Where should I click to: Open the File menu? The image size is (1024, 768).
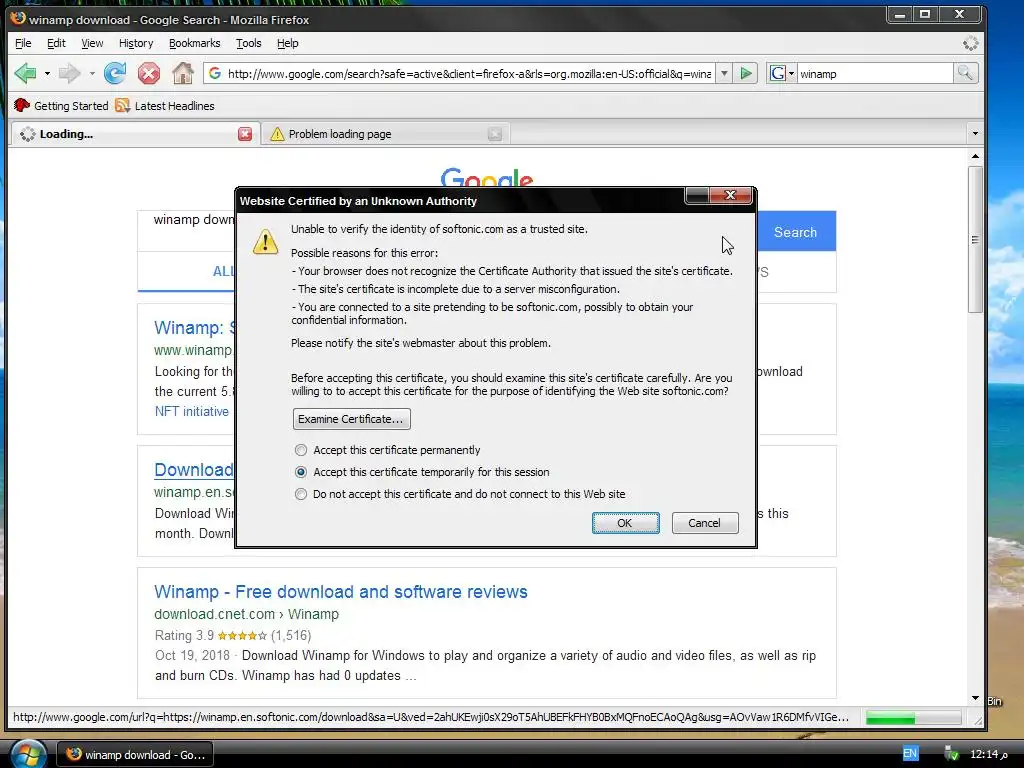pos(23,43)
